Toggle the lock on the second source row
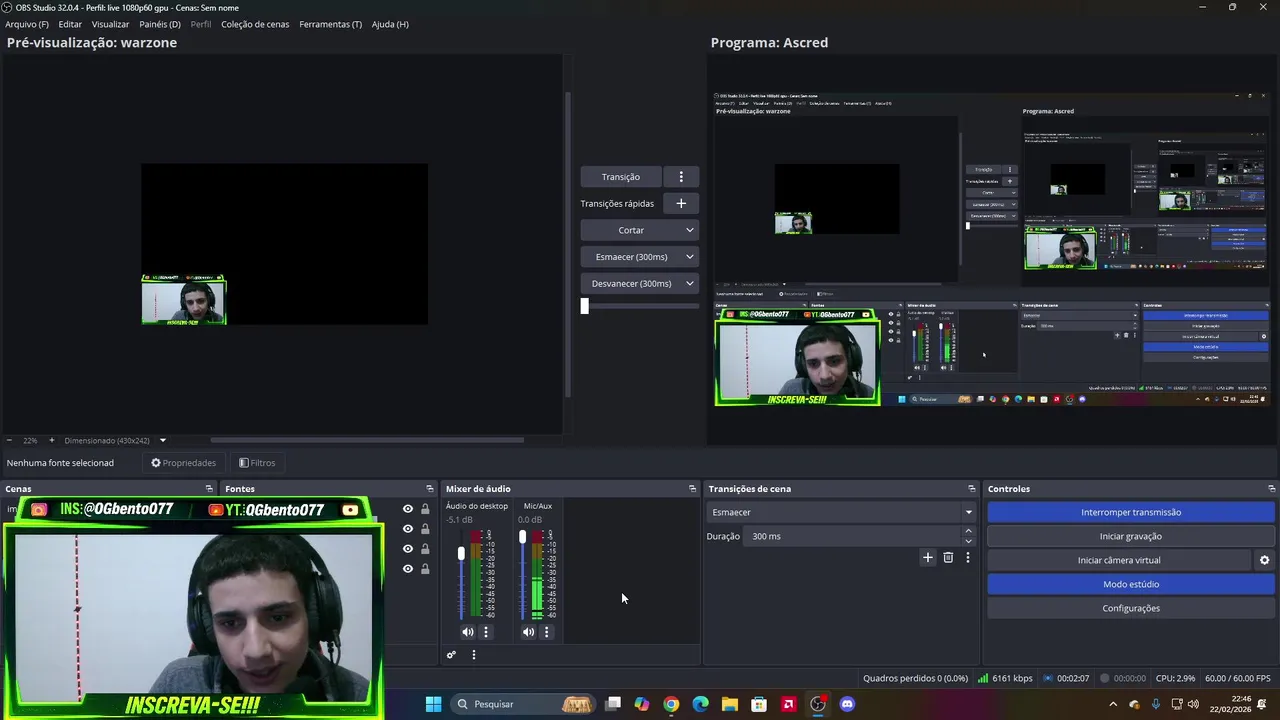The width and height of the screenshot is (1280, 720). click(425, 529)
